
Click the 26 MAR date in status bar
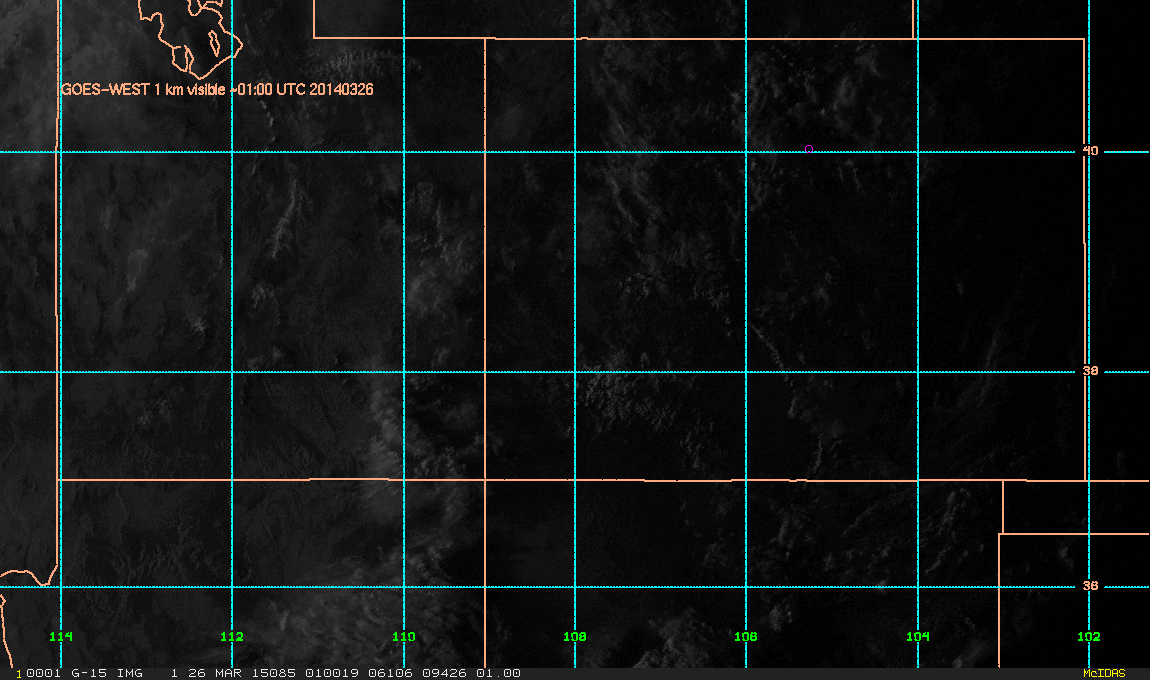tap(214, 673)
